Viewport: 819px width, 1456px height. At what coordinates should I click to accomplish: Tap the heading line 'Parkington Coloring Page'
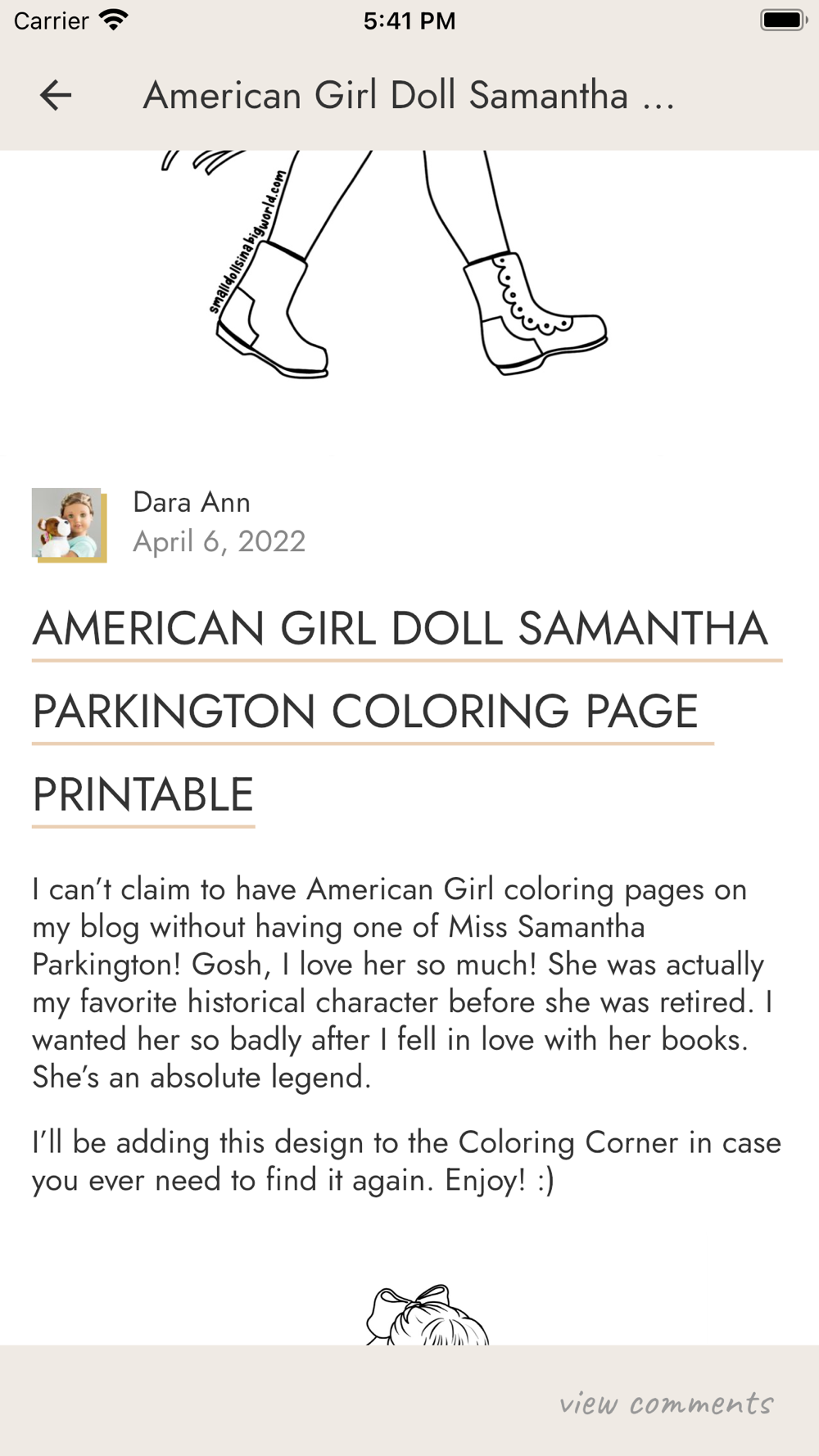click(x=365, y=712)
